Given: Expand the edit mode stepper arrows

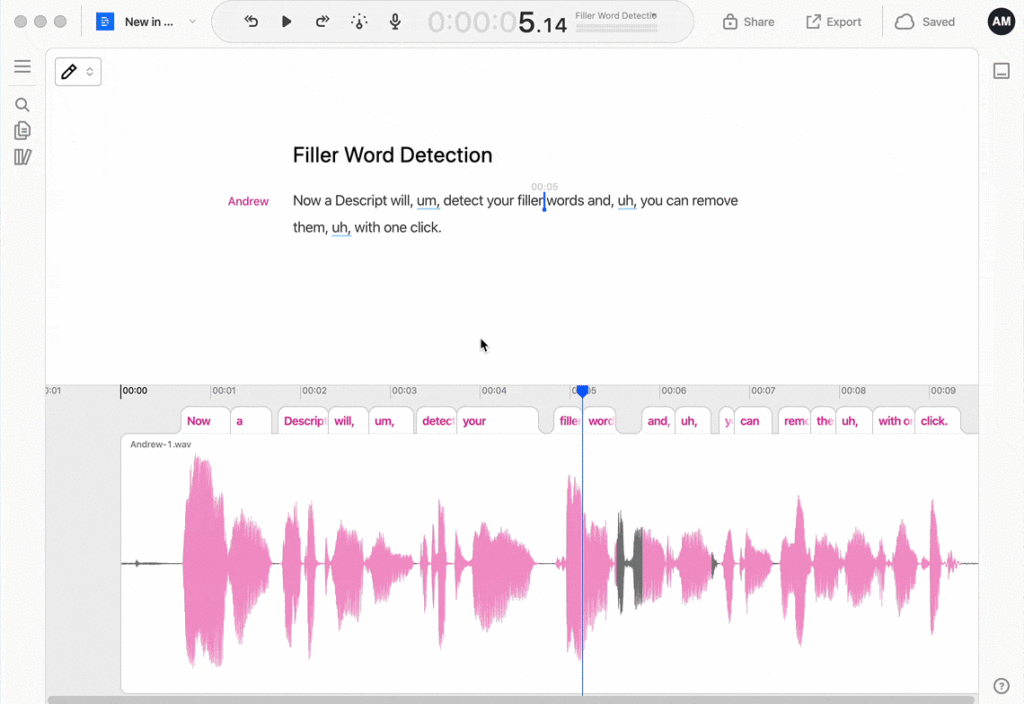Looking at the screenshot, I should (x=90, y=71).
